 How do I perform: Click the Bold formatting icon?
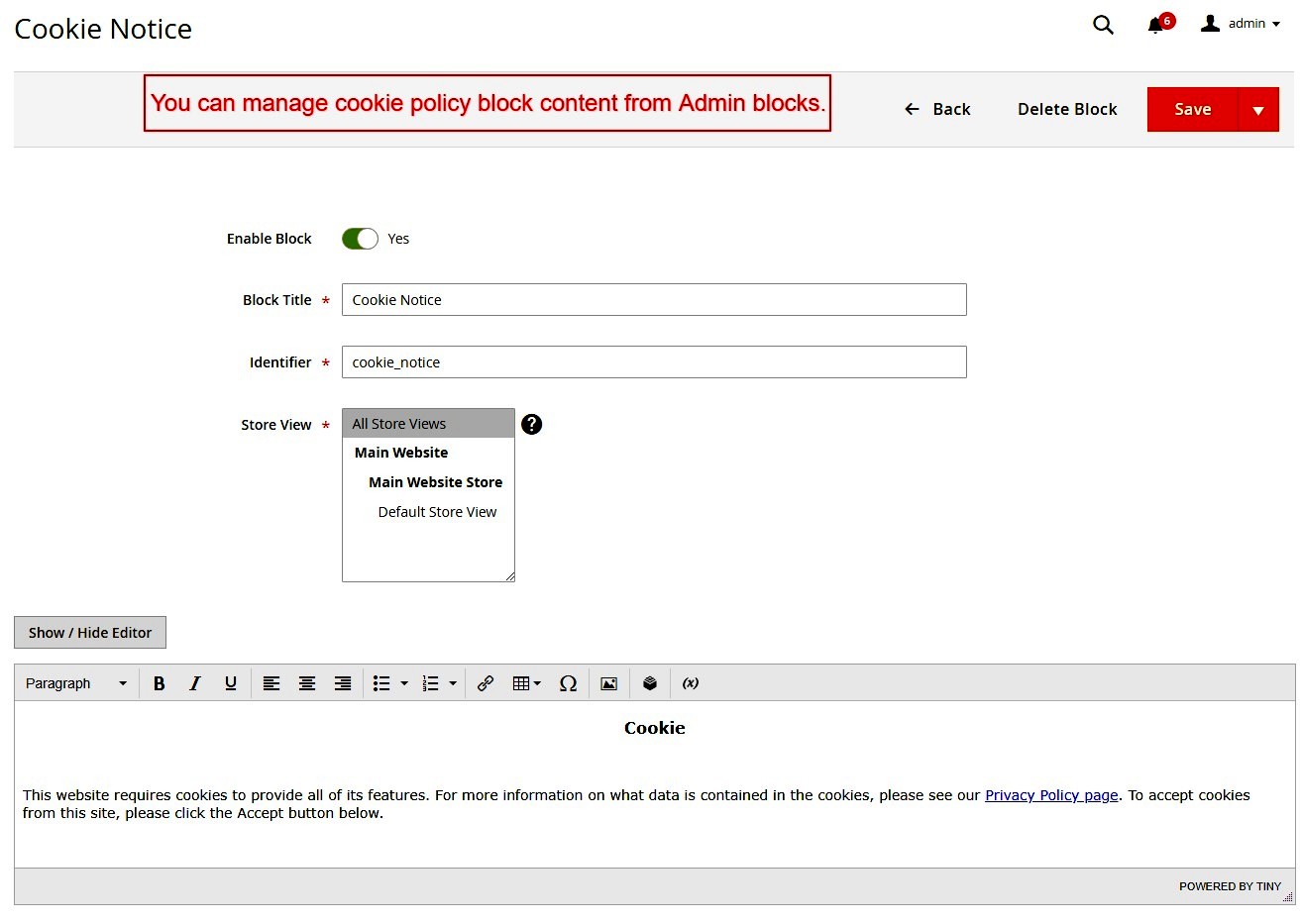click(x=159, y=683)
